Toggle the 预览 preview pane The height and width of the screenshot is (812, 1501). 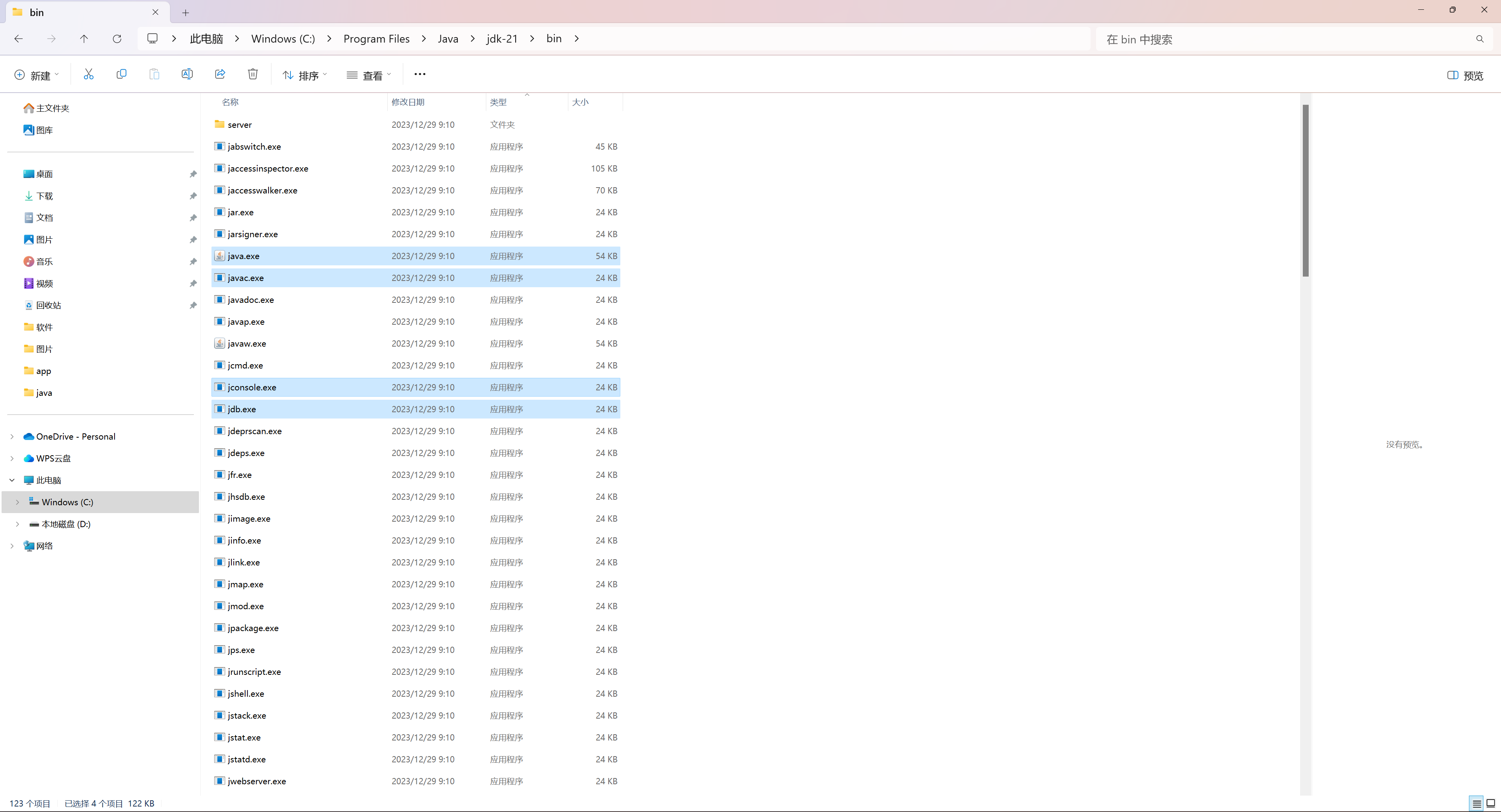tap(1465, 75)
